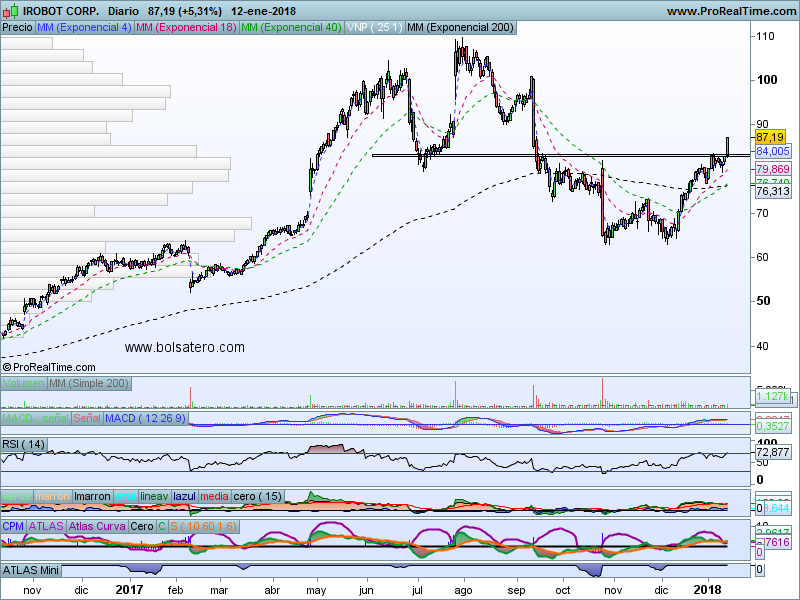The height and width of the screenshot is (600, 800).
Task: Click the 'feb' month label on the time axis
Action: (x=175, y=590)
